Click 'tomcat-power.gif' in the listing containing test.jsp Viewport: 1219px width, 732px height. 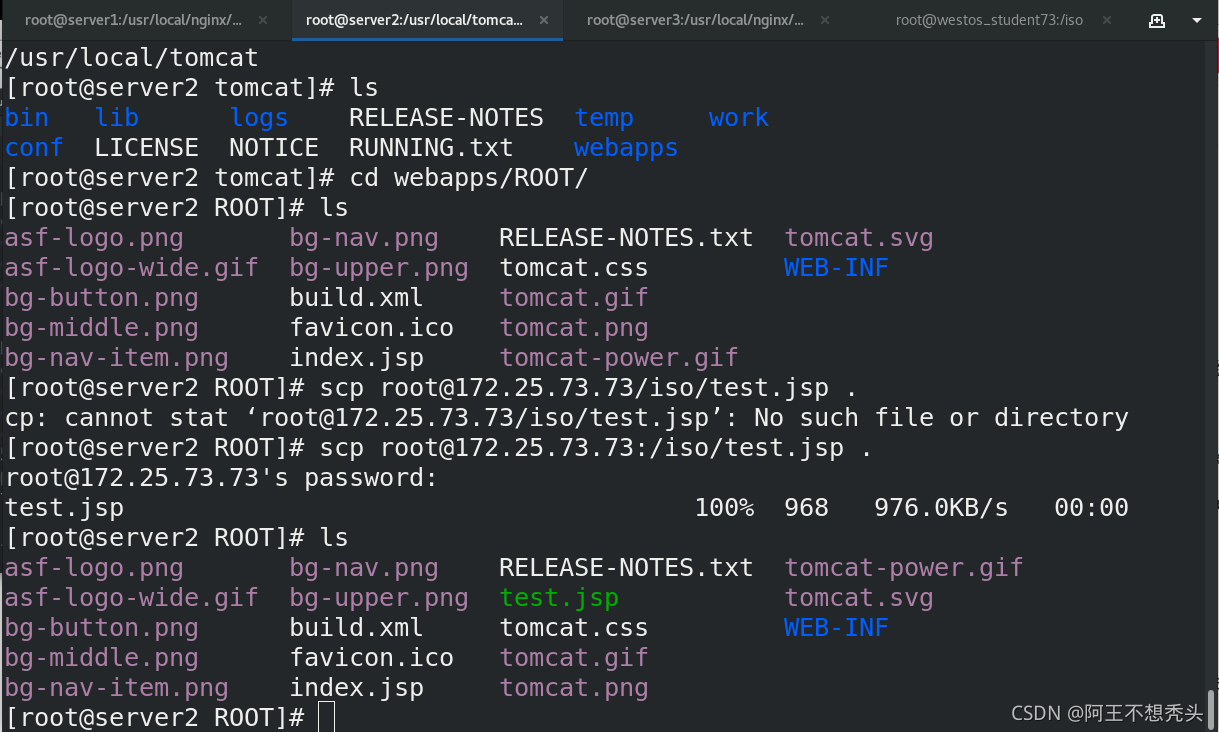[x=904, y=568]
